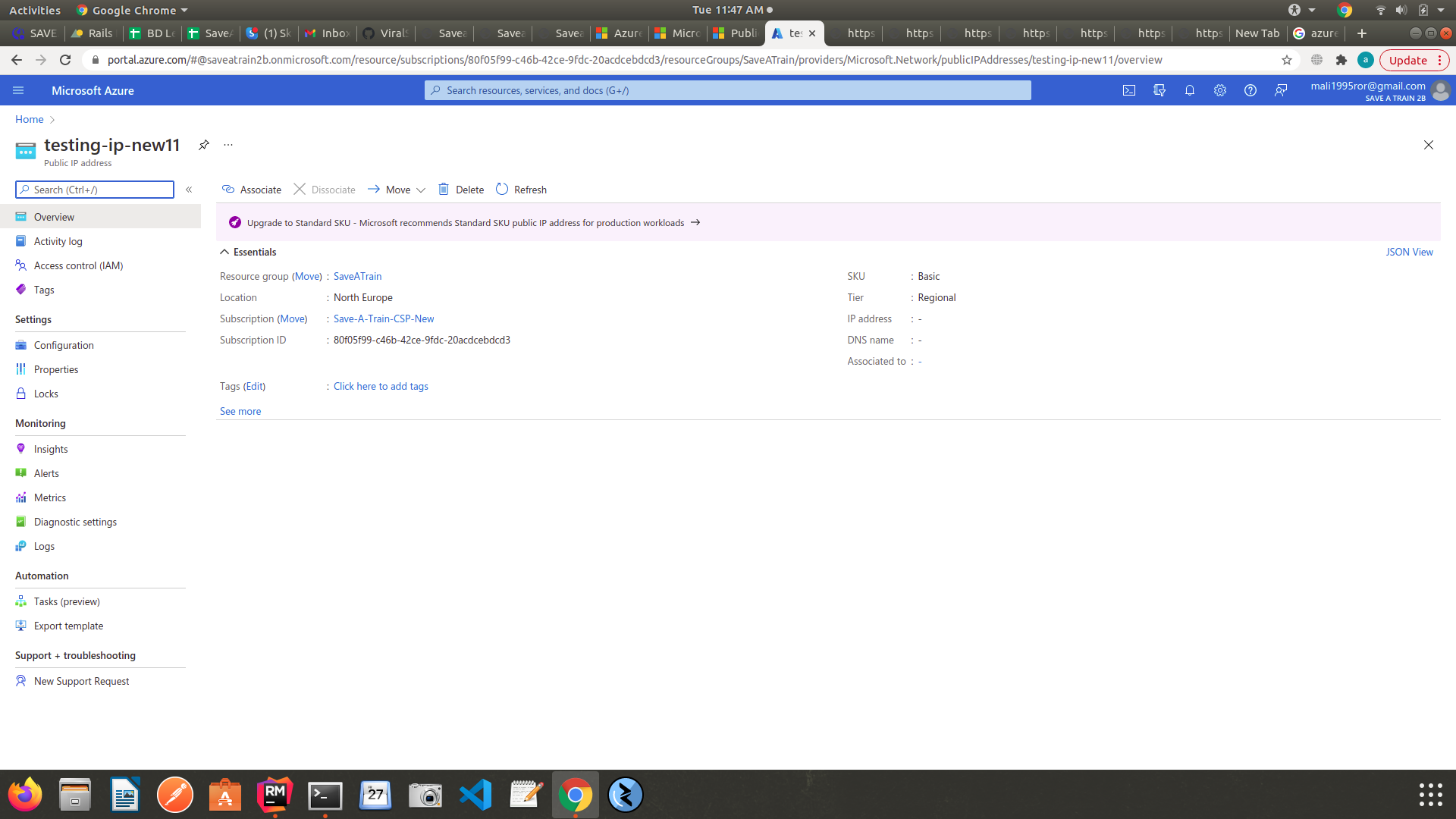Open the ellipsis menu beside the pin icon
Screen dimensions: 1456x819
pos(227,145)
